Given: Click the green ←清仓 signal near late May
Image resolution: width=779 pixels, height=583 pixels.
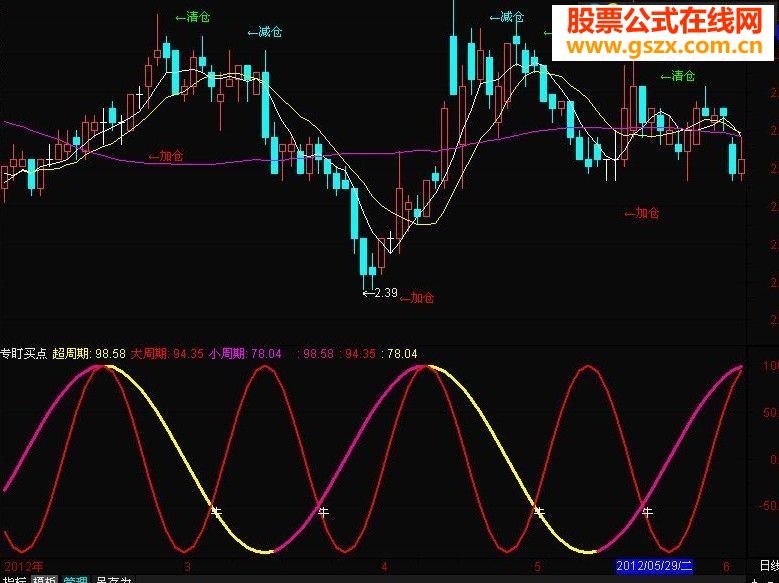Looking at the screenshot, I should click(x=678, y=76).
